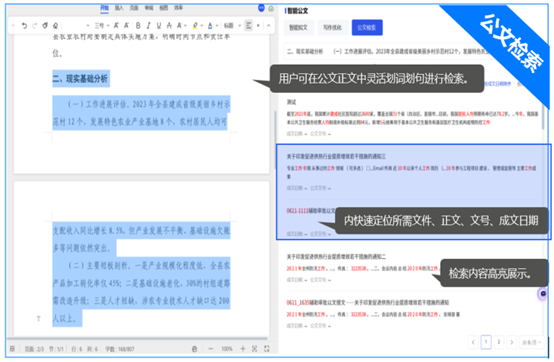This screenshot has height=362, width=554.
Task: Click status bar leftmost layout icon
Action: [x=12, y=349]
